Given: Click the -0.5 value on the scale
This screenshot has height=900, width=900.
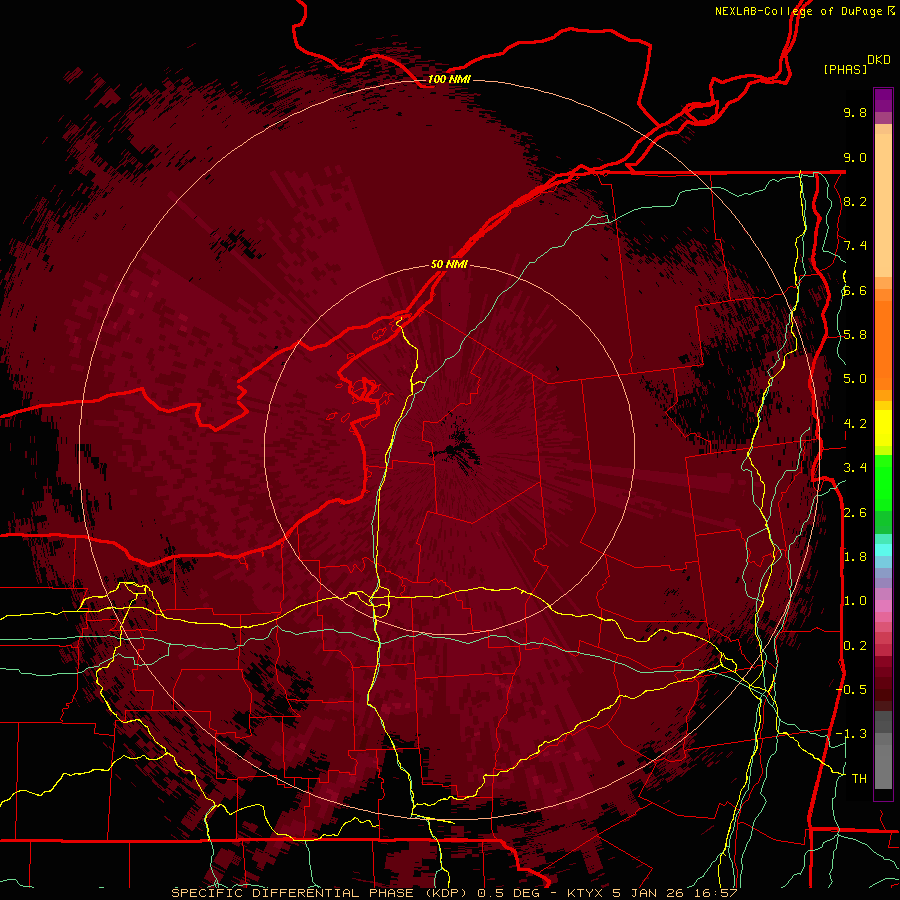Looking at the screenshot, I should point(851,690).
